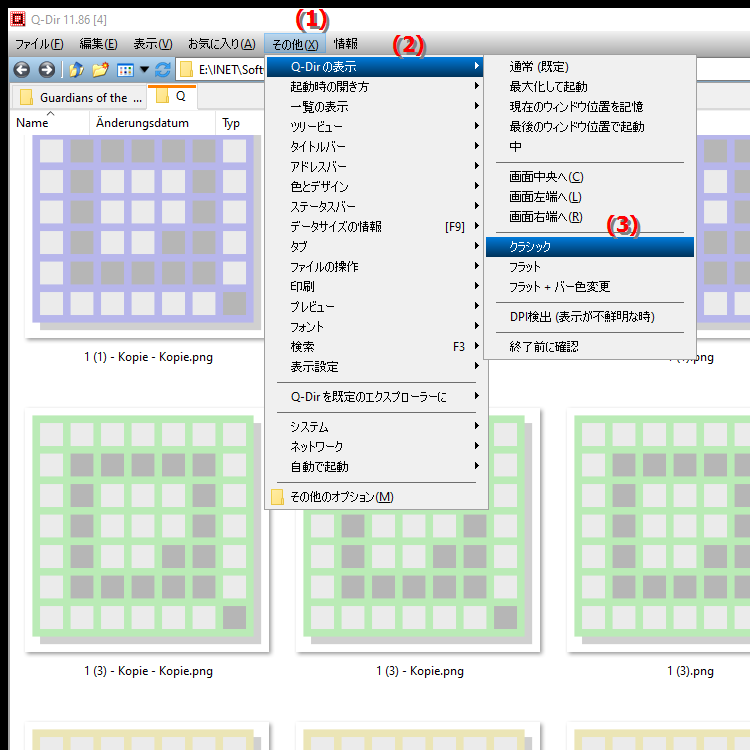
Task: Click the refresh icon in toolbar
Action: (x=163, y=70)
